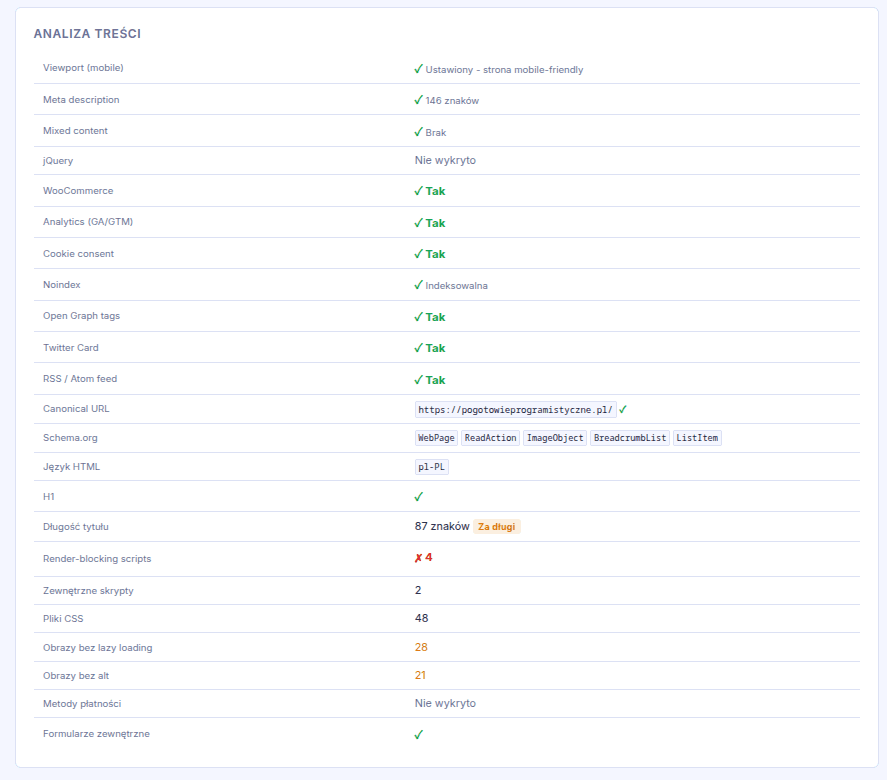Select the canonical URL pogotowieprogramistyczne.pl

click(x=515, y=410)
